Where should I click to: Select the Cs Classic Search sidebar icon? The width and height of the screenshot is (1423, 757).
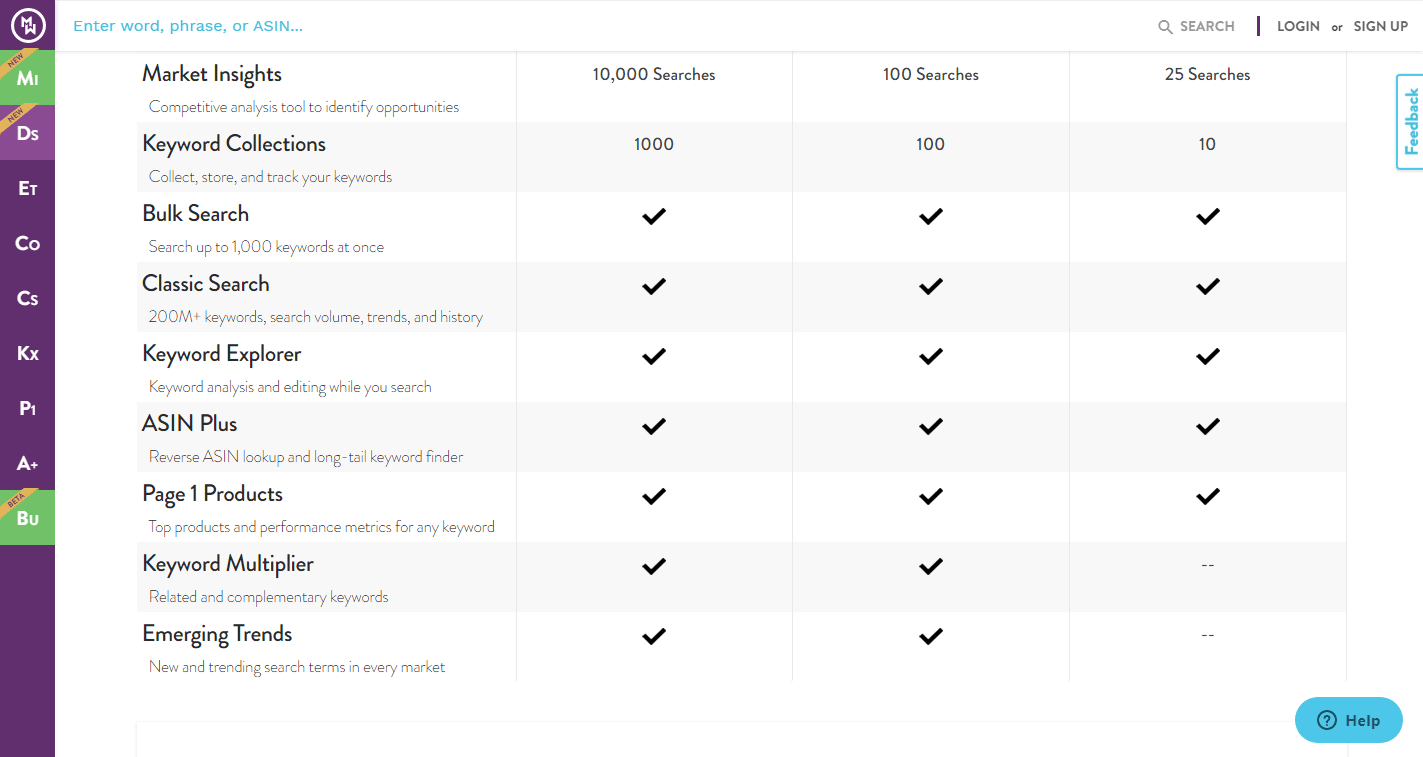pyautogui.click(x=27, y=298)
